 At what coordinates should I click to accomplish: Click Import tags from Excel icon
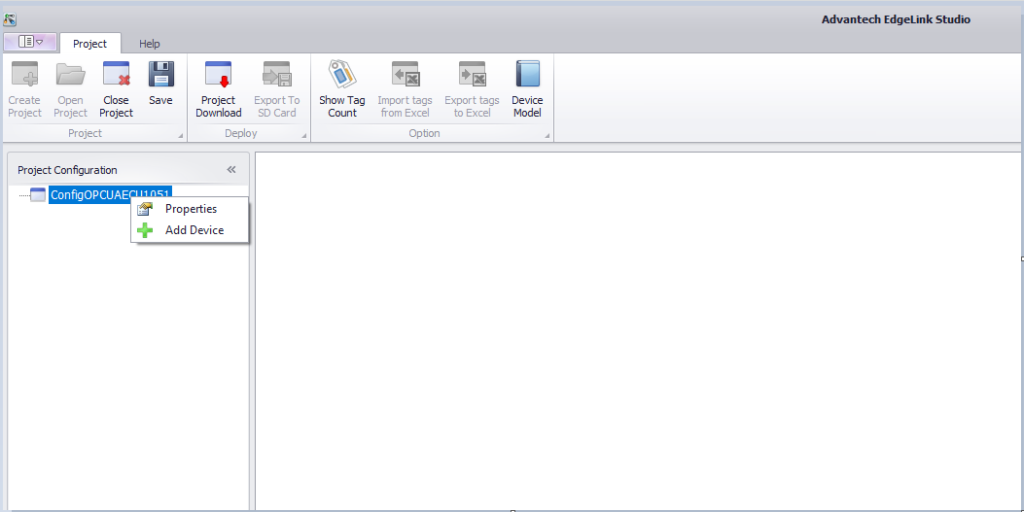click(405, 74)
